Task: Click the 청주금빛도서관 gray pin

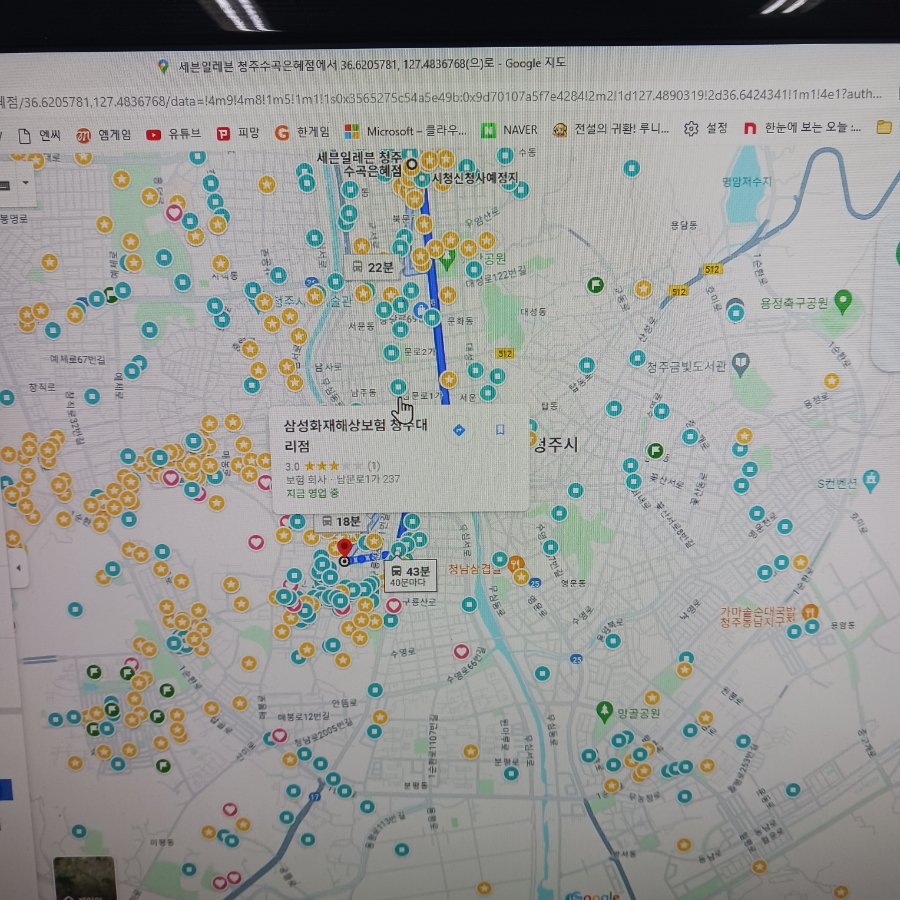Action: click(x=741, y=364)
